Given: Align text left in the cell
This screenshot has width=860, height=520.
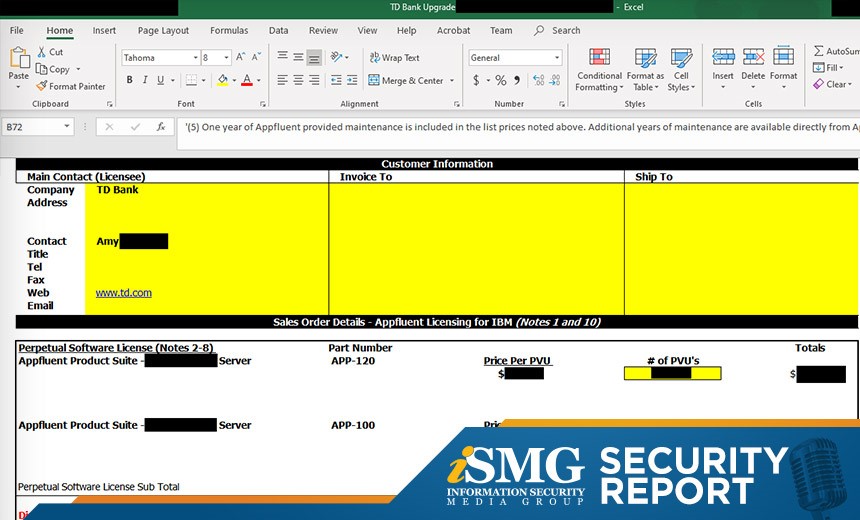Looking at the screenshot, I should point(282,80).
